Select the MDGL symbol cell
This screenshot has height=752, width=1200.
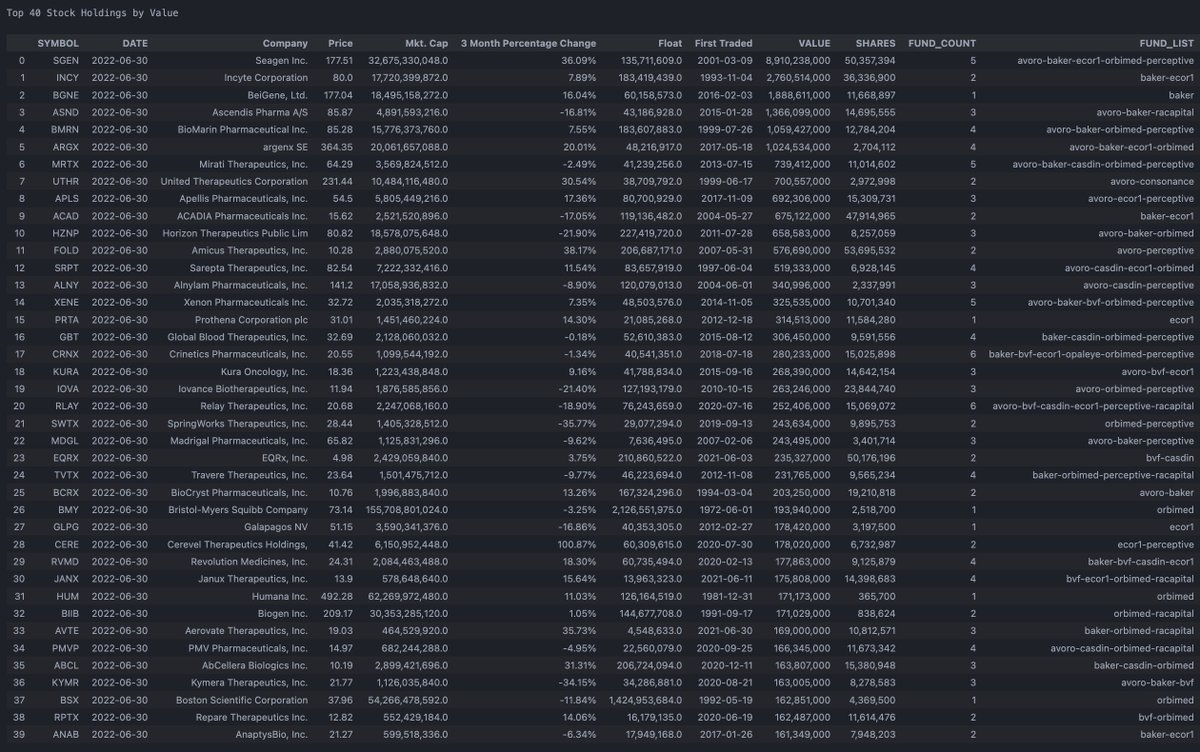(64, 439)
